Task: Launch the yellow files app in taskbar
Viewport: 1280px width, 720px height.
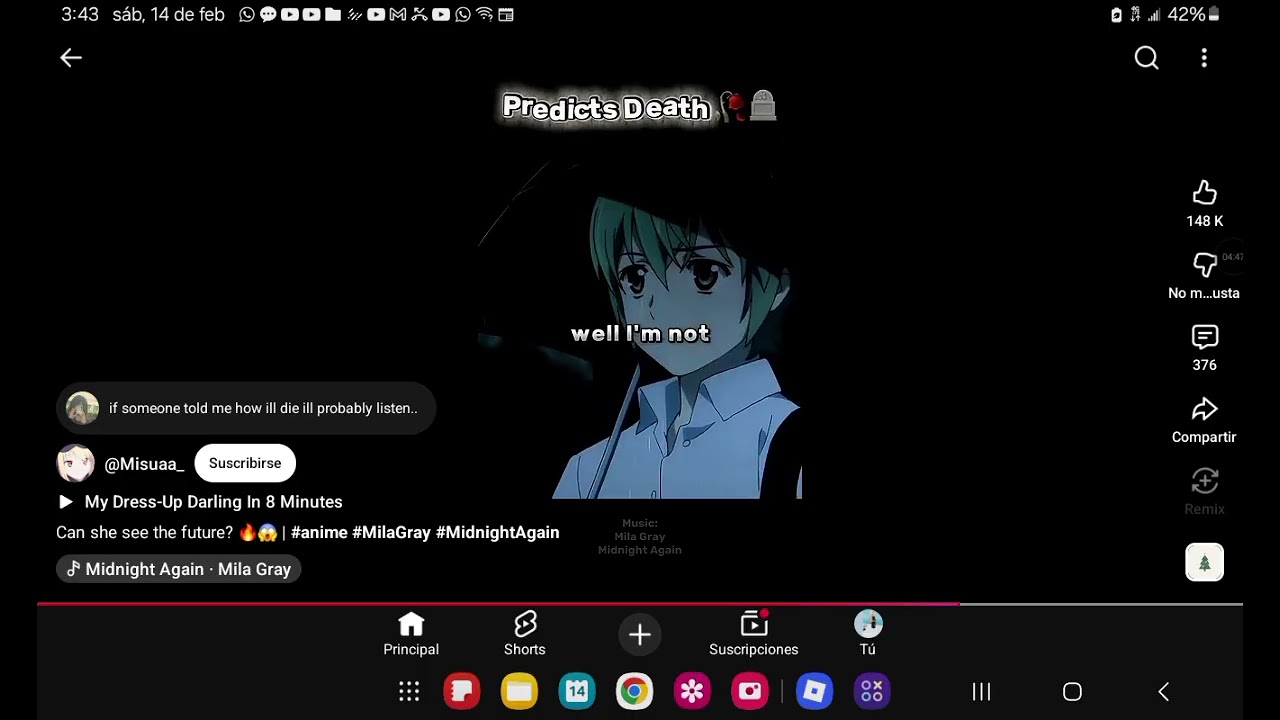Action: 519,691
